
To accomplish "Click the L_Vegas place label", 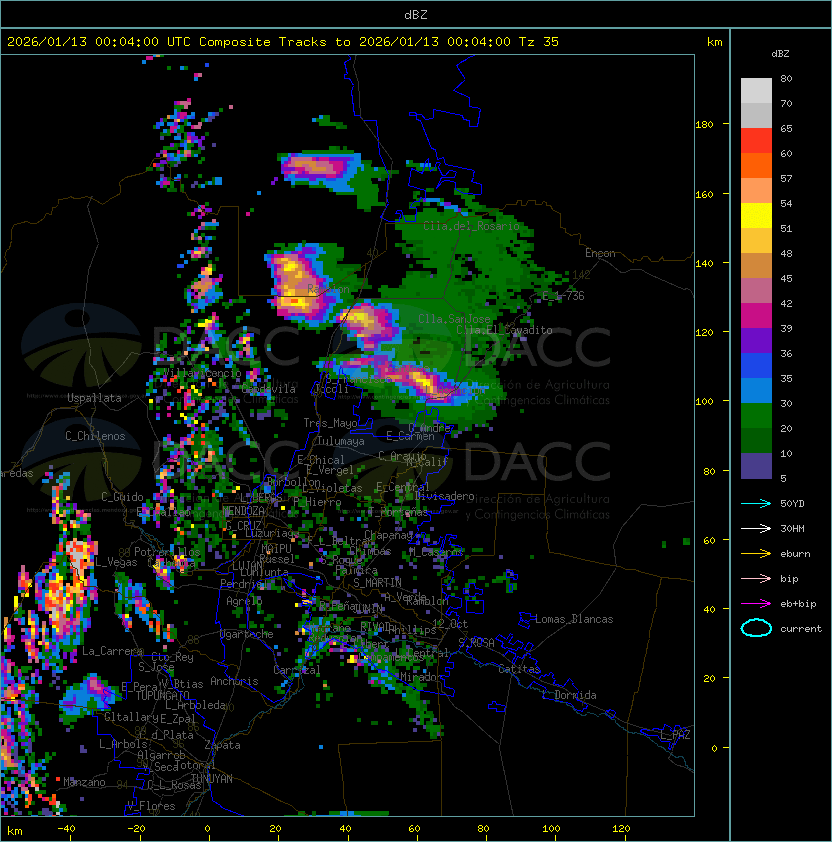I will [116, 562].
